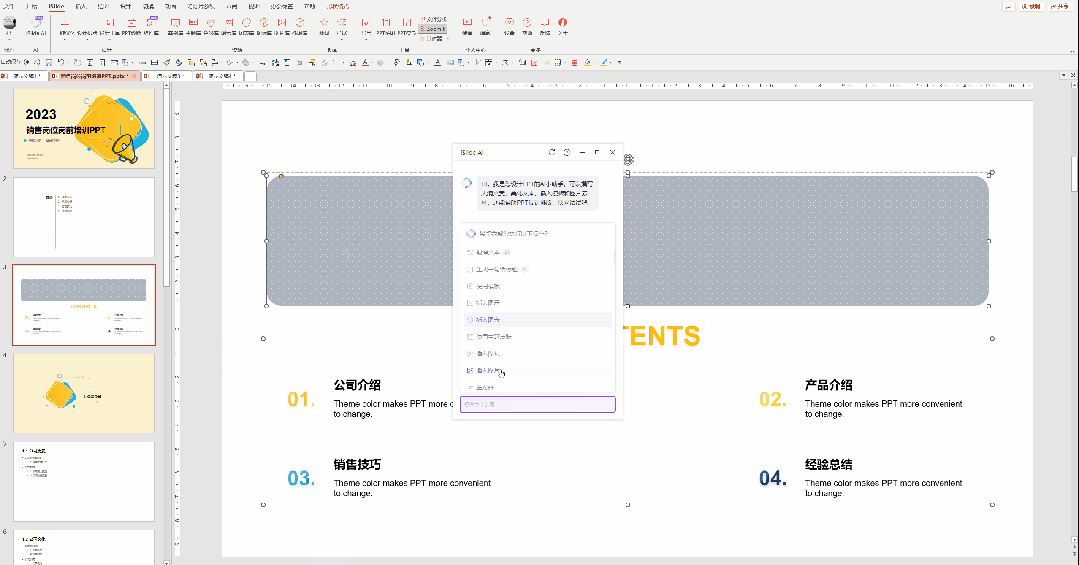Open customize quick access toolbar dropdown

tap(619, 63)
